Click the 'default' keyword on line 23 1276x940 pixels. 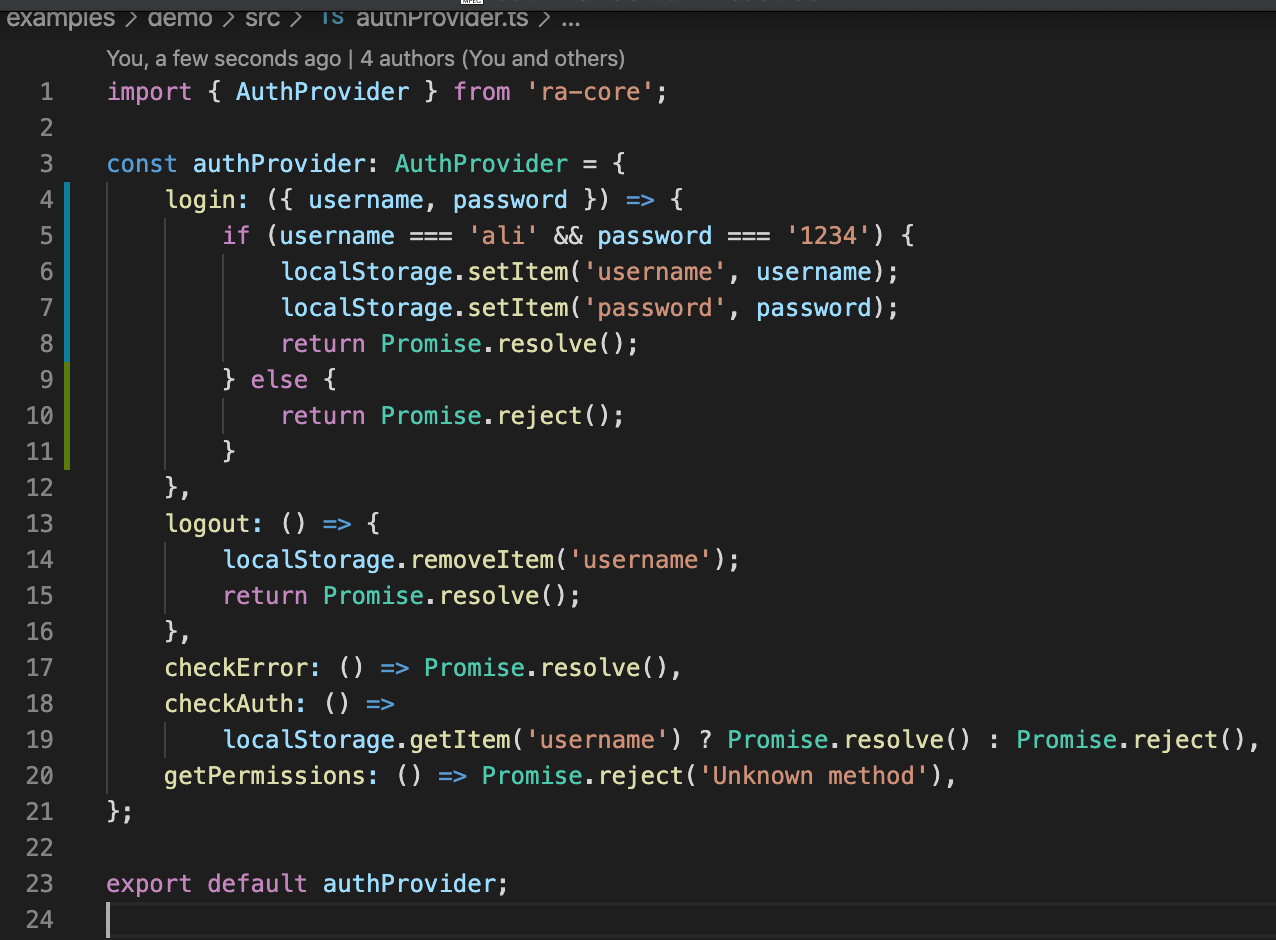tap(258, 884)
